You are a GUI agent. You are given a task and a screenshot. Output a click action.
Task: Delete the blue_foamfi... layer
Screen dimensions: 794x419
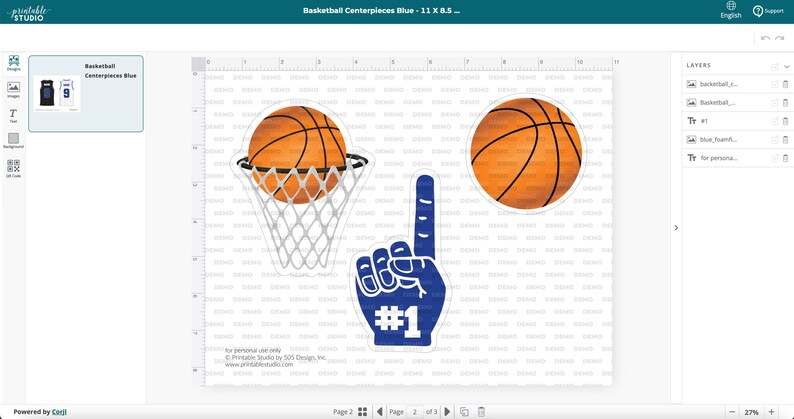point(785,139)
